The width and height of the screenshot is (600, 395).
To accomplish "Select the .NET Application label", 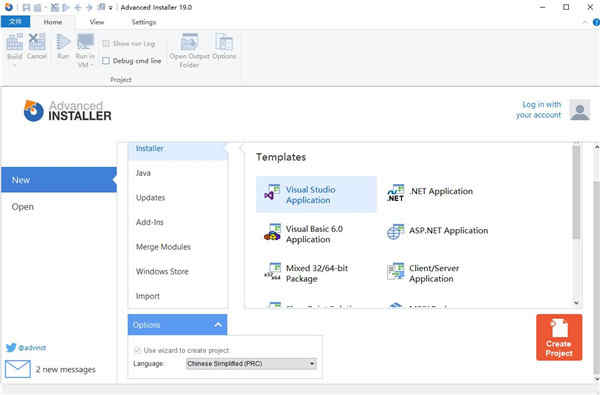I will (441, 191).
